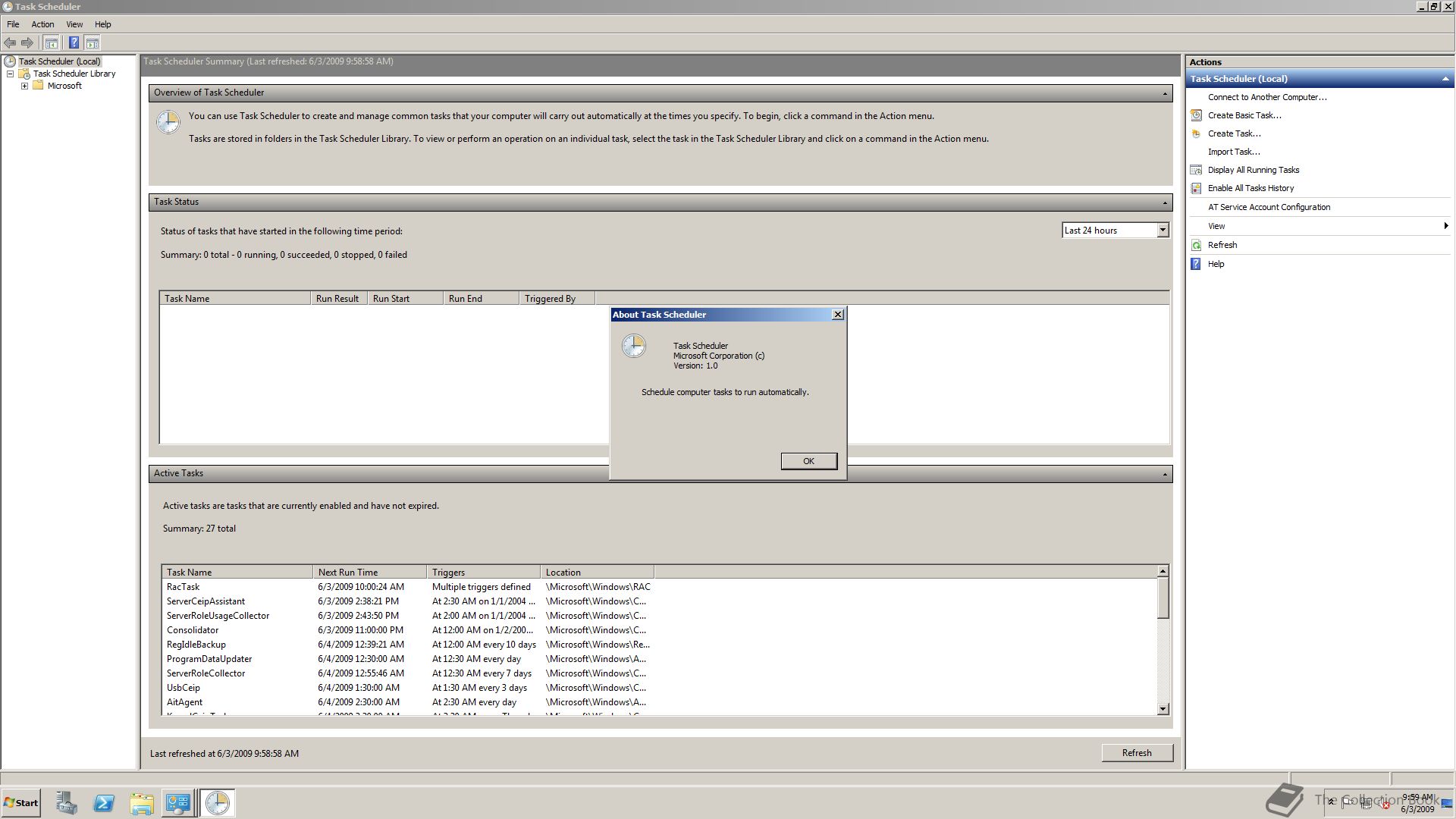The width and height of the screenshot is (1456, 819).
Task: Click the Refresh button at bottom right
Action: coord(1137,753)
